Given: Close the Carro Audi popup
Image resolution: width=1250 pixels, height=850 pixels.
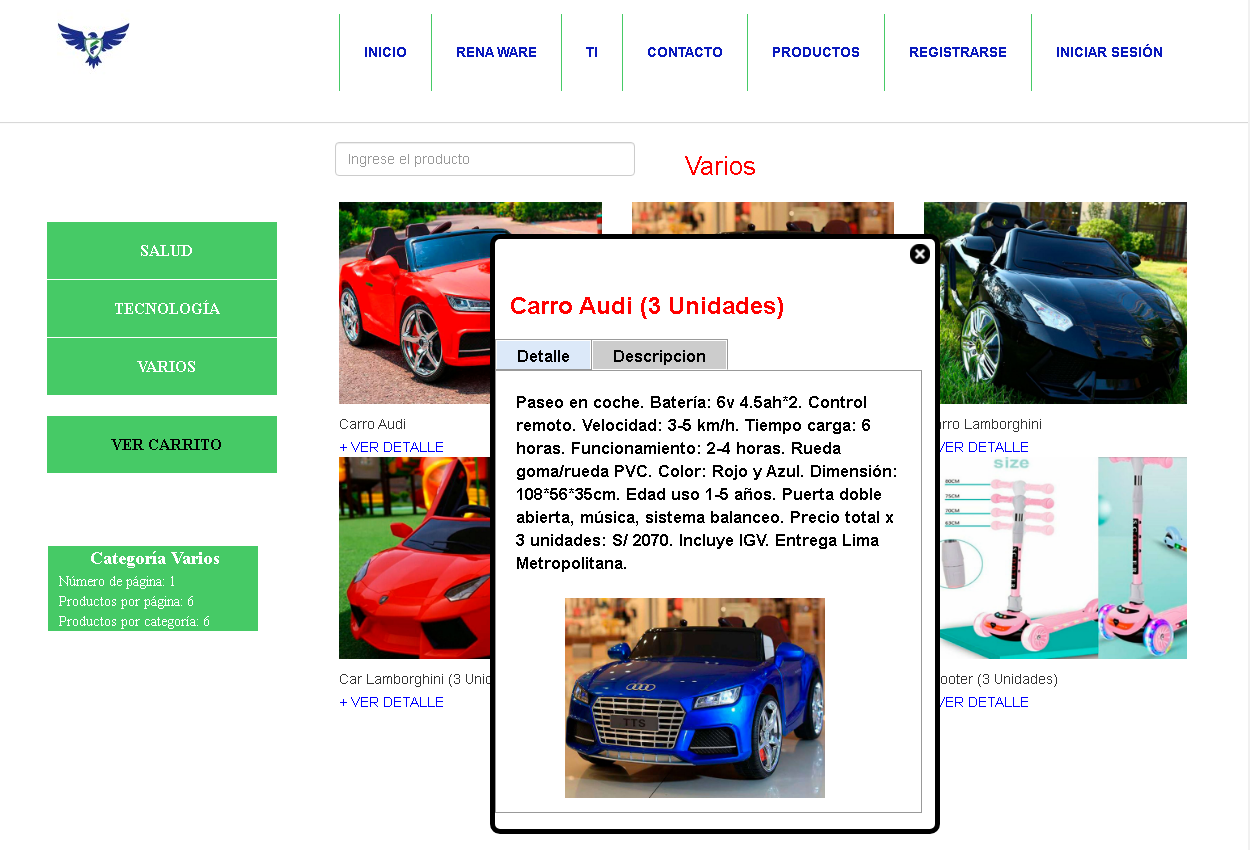Looking at the screenshot, I should pyautogui.click(x=919, y=254).
